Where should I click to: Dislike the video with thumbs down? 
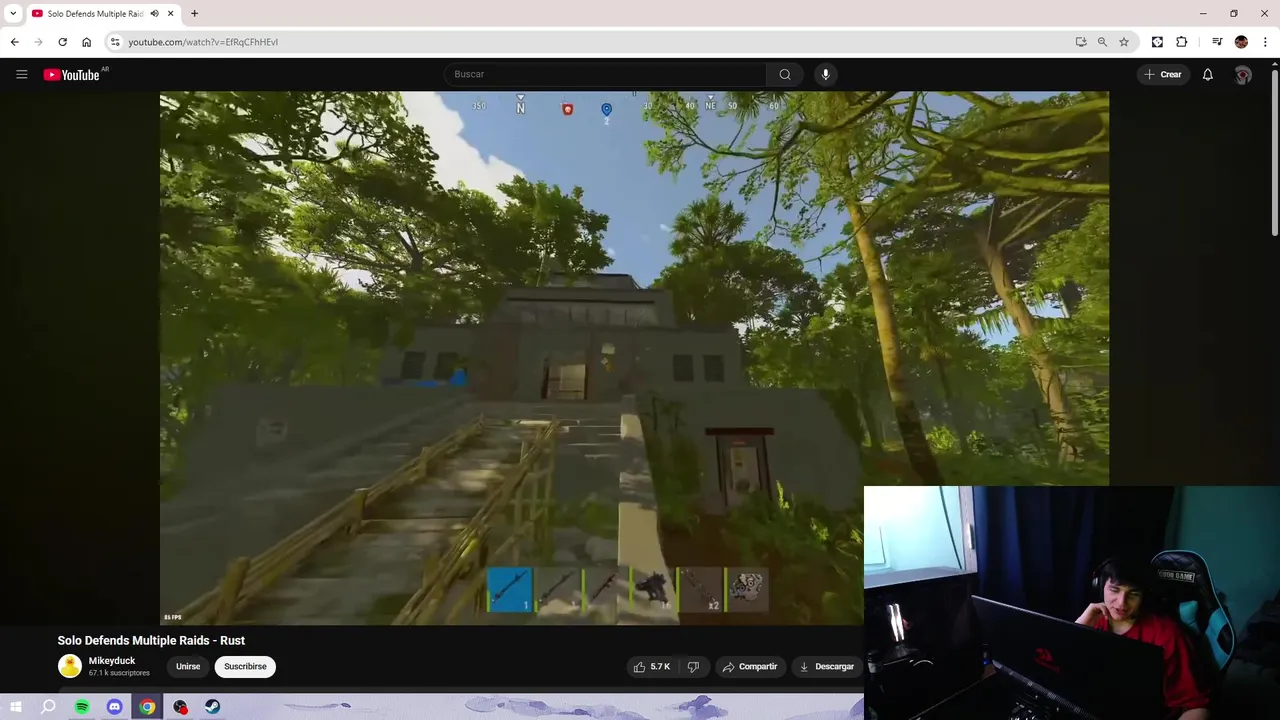tap(693, 666)
